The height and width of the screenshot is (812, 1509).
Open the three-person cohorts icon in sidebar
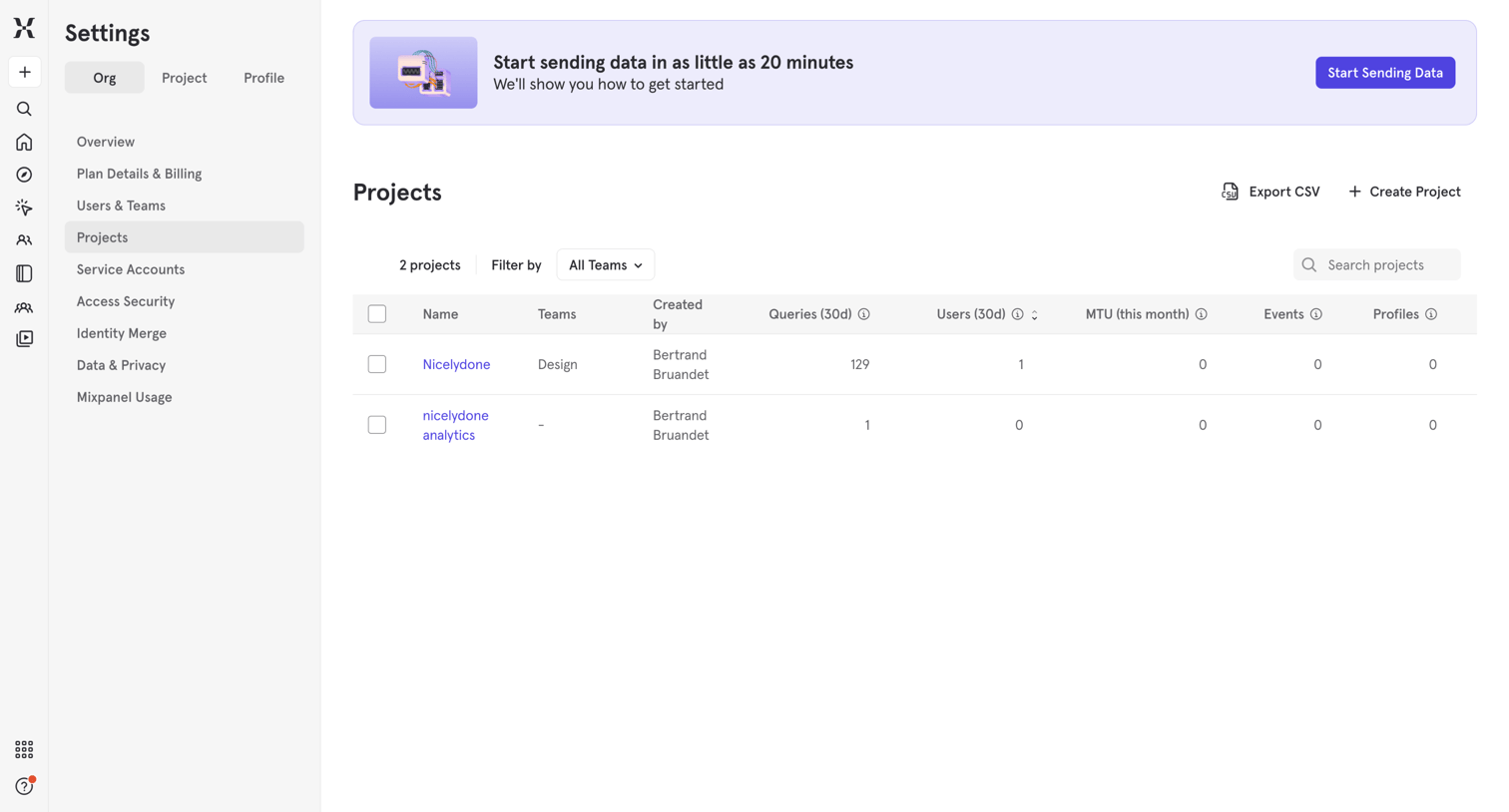tap(24, 307)
